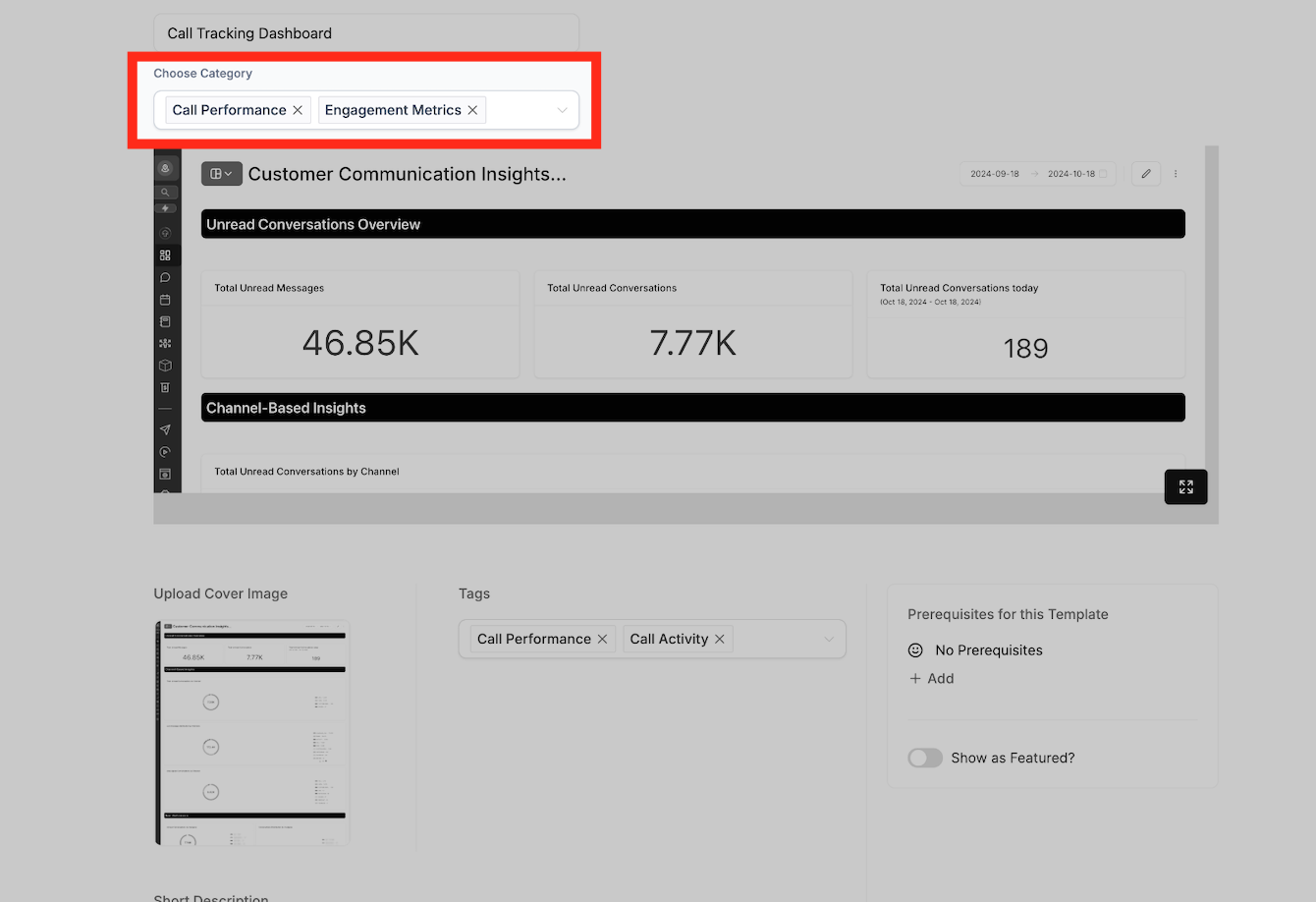Click the expand preview fullscreen icon

click(1185, 486)
